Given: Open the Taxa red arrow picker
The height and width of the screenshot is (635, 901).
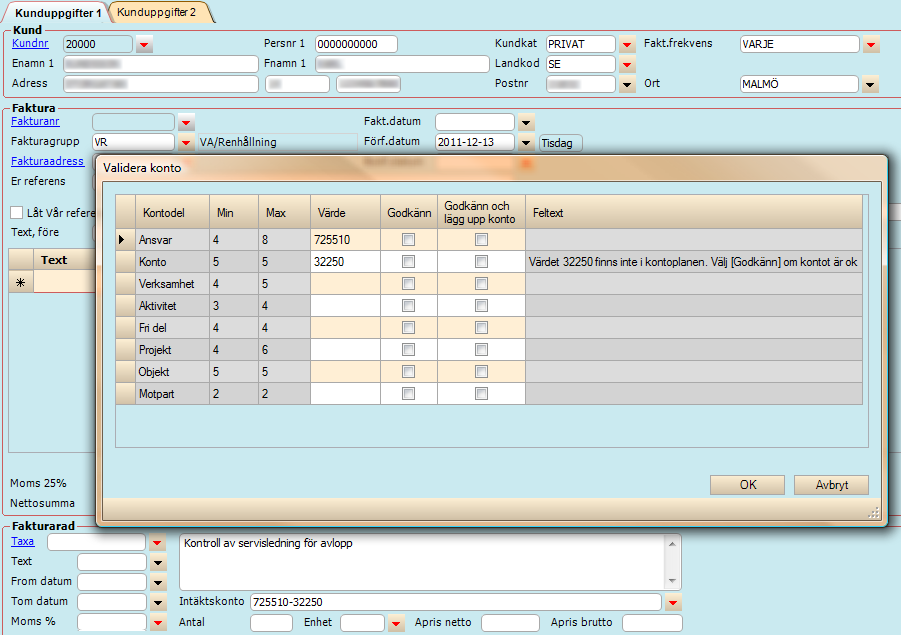Looking at the screenshot, I should [x=158, y=542].
